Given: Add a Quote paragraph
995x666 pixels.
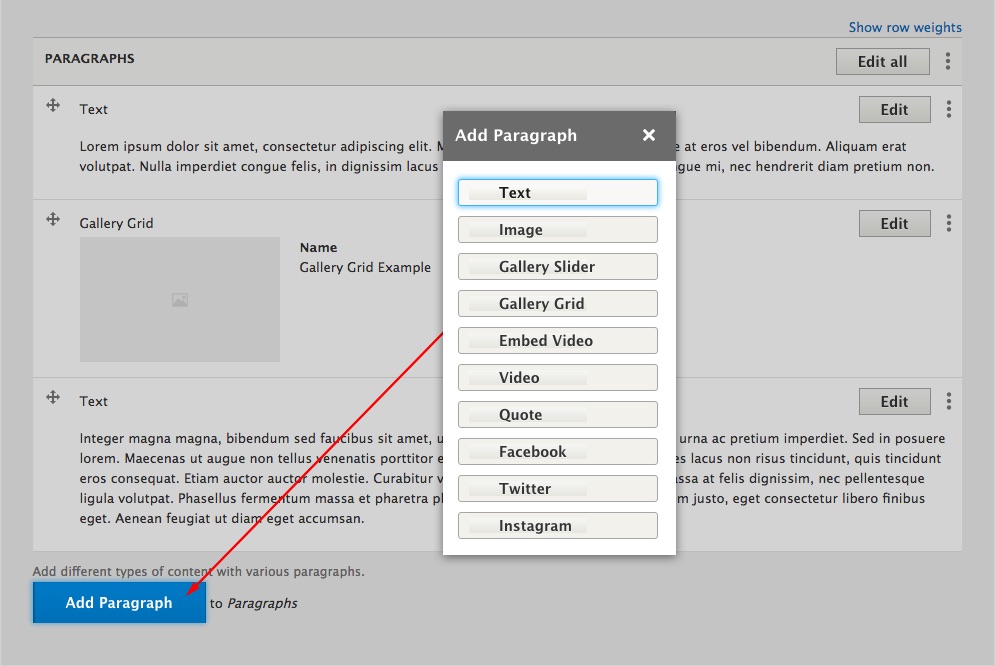Looking at the screenshot, I should pos(558,414).
